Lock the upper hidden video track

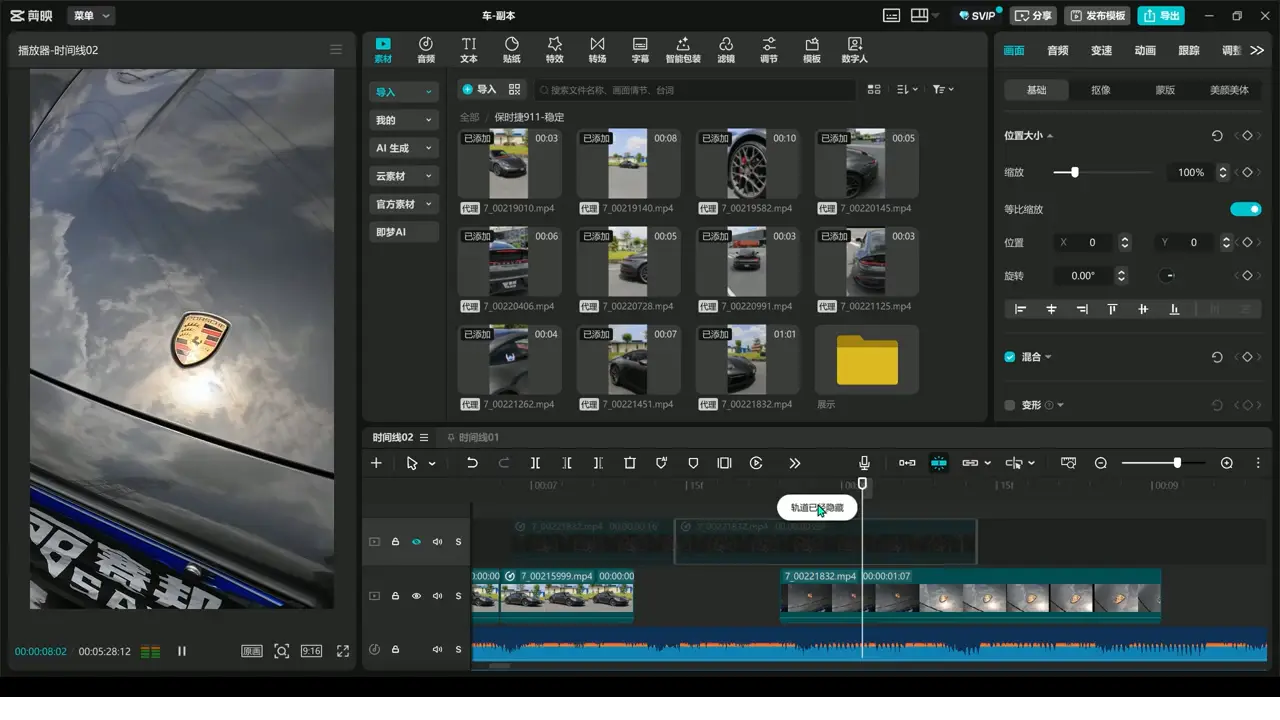click(x=395, y=542)
